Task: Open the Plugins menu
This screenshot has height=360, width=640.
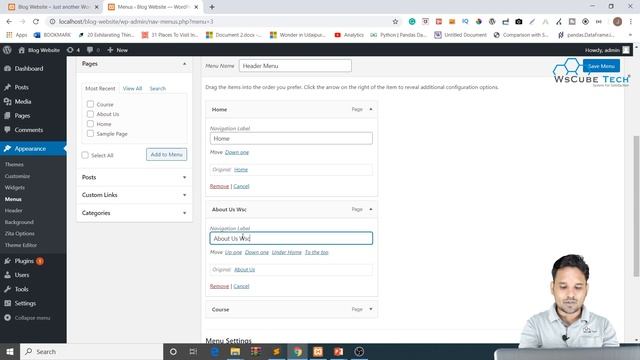Action: click(24, 261)
